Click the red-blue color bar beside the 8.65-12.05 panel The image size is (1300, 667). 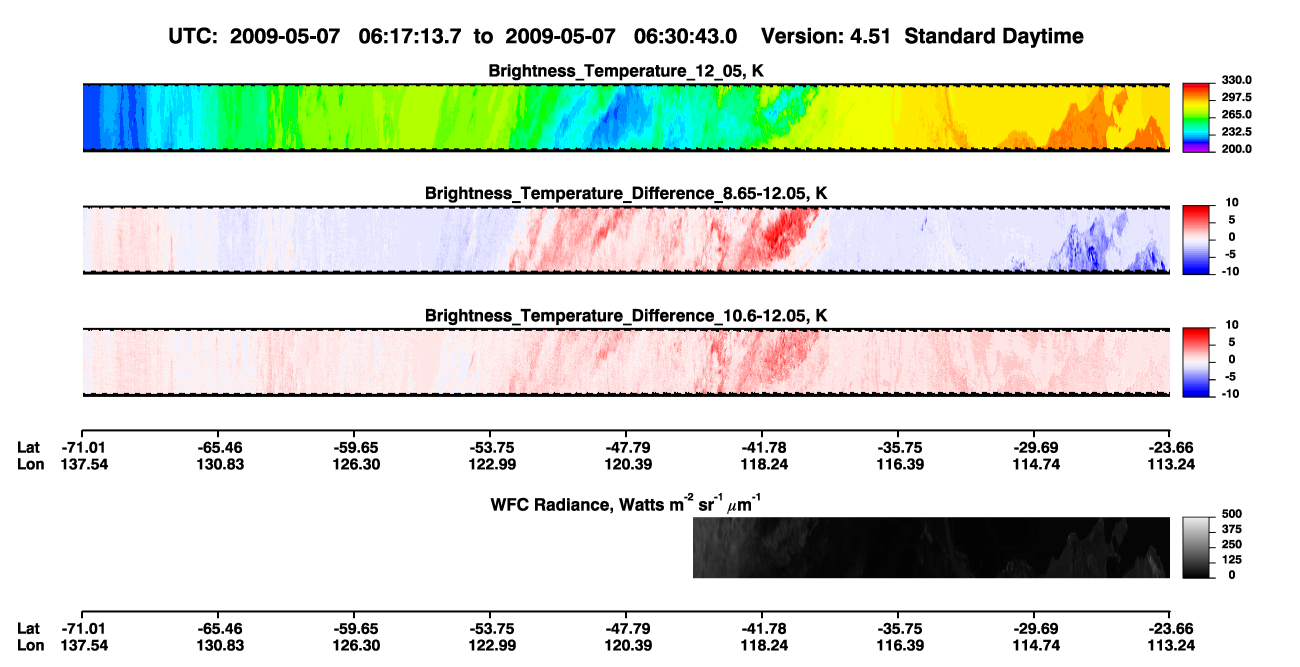point(1196,239)
